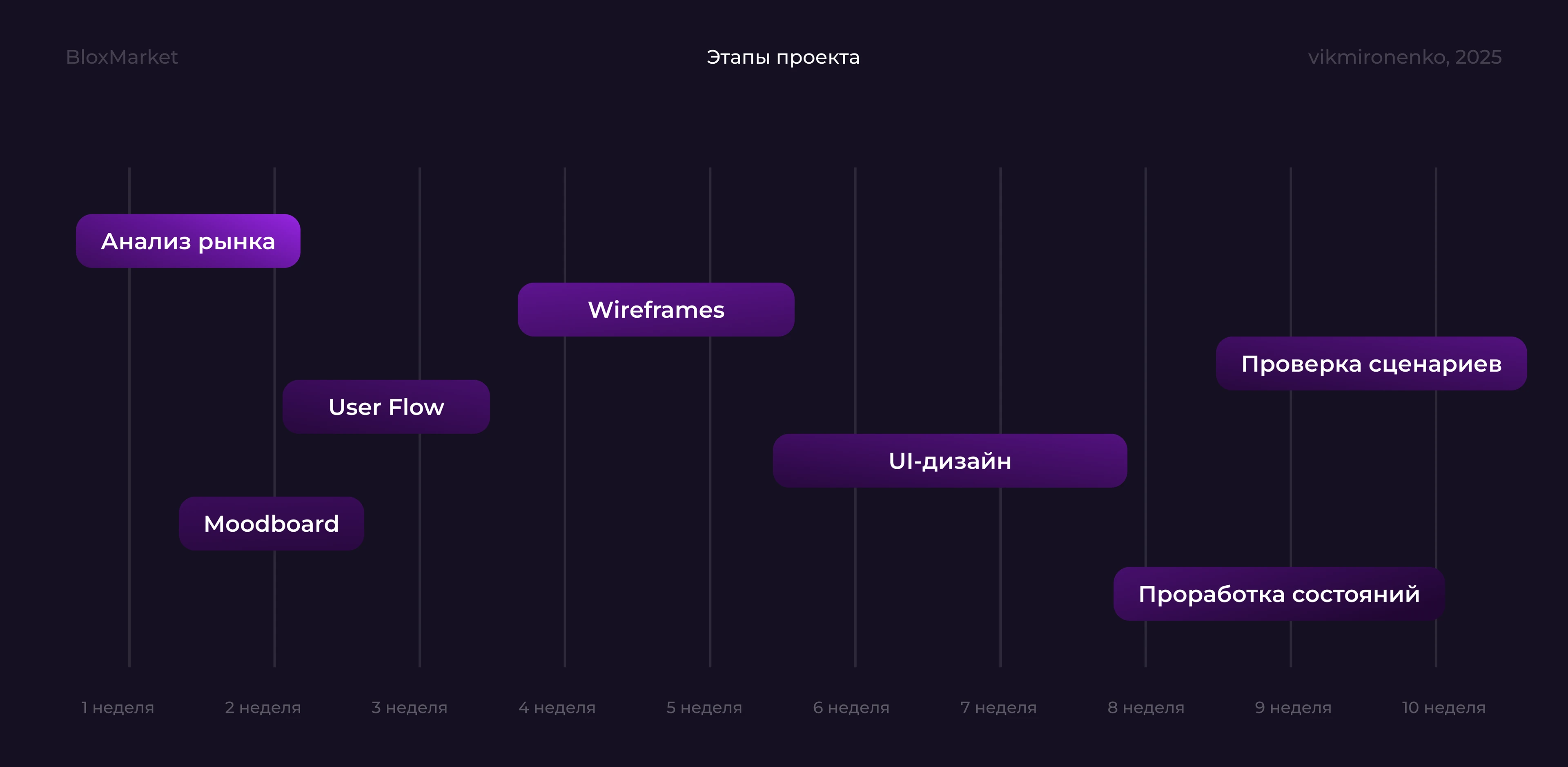Screen dimensions: 1568x767
Task: Select the Wireframes task bar
Action: pos(656,309)
